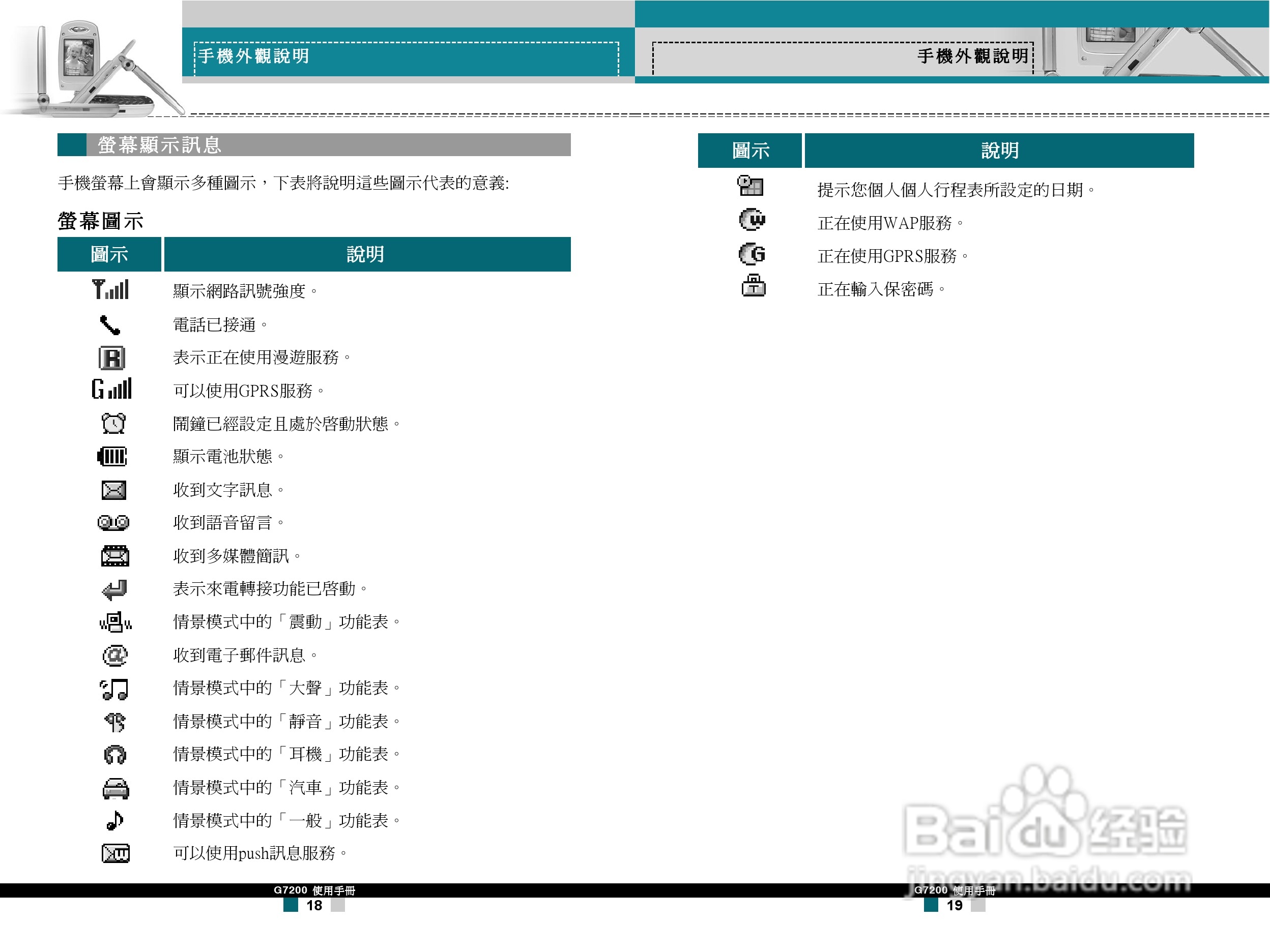Select the email received @ icon
The width and height of the screenshot is (1270, 952).
coord(115,654)
